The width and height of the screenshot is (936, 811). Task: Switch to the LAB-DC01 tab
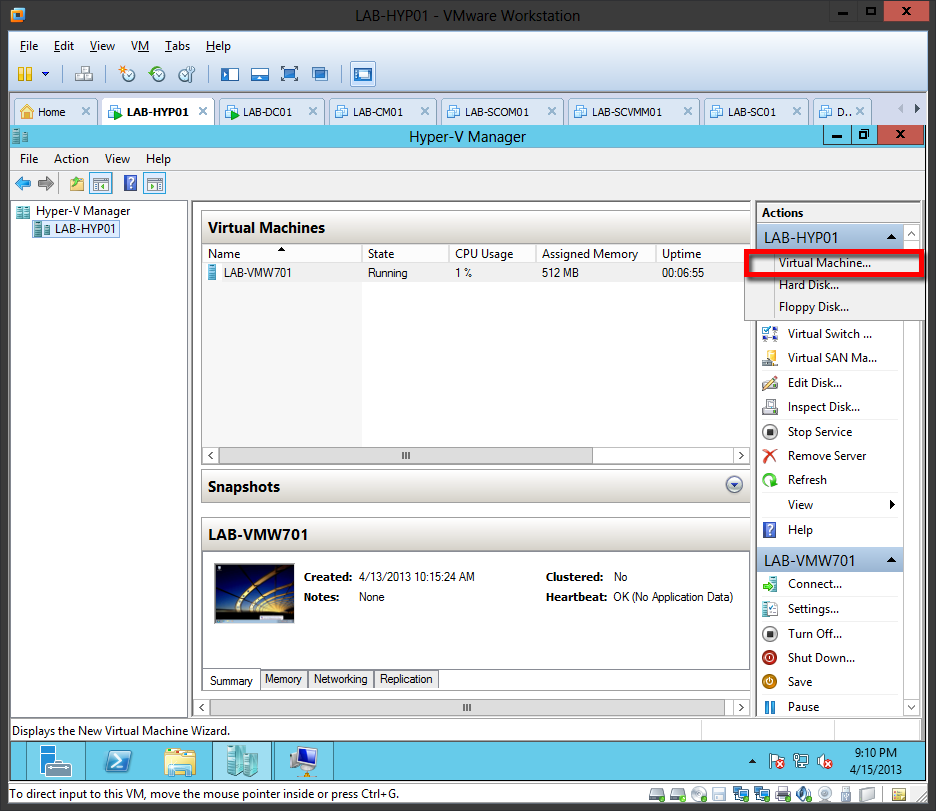point(267,112)
